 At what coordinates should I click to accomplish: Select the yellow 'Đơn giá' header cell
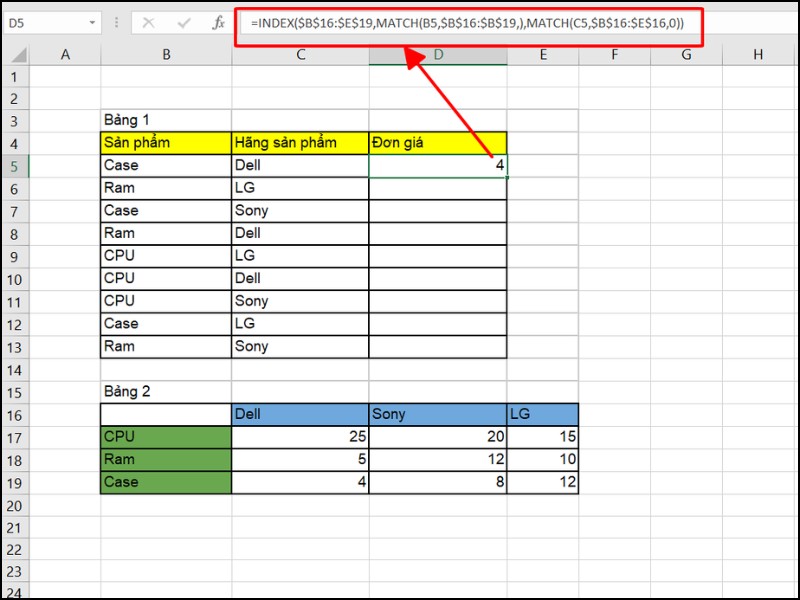438,143
